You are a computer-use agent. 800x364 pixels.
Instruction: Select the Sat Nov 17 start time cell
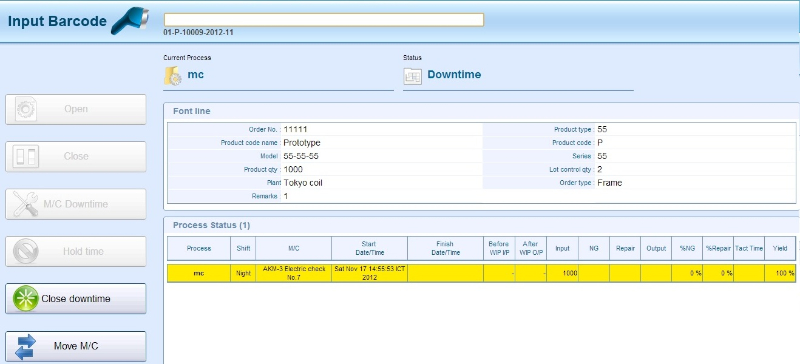369,273
